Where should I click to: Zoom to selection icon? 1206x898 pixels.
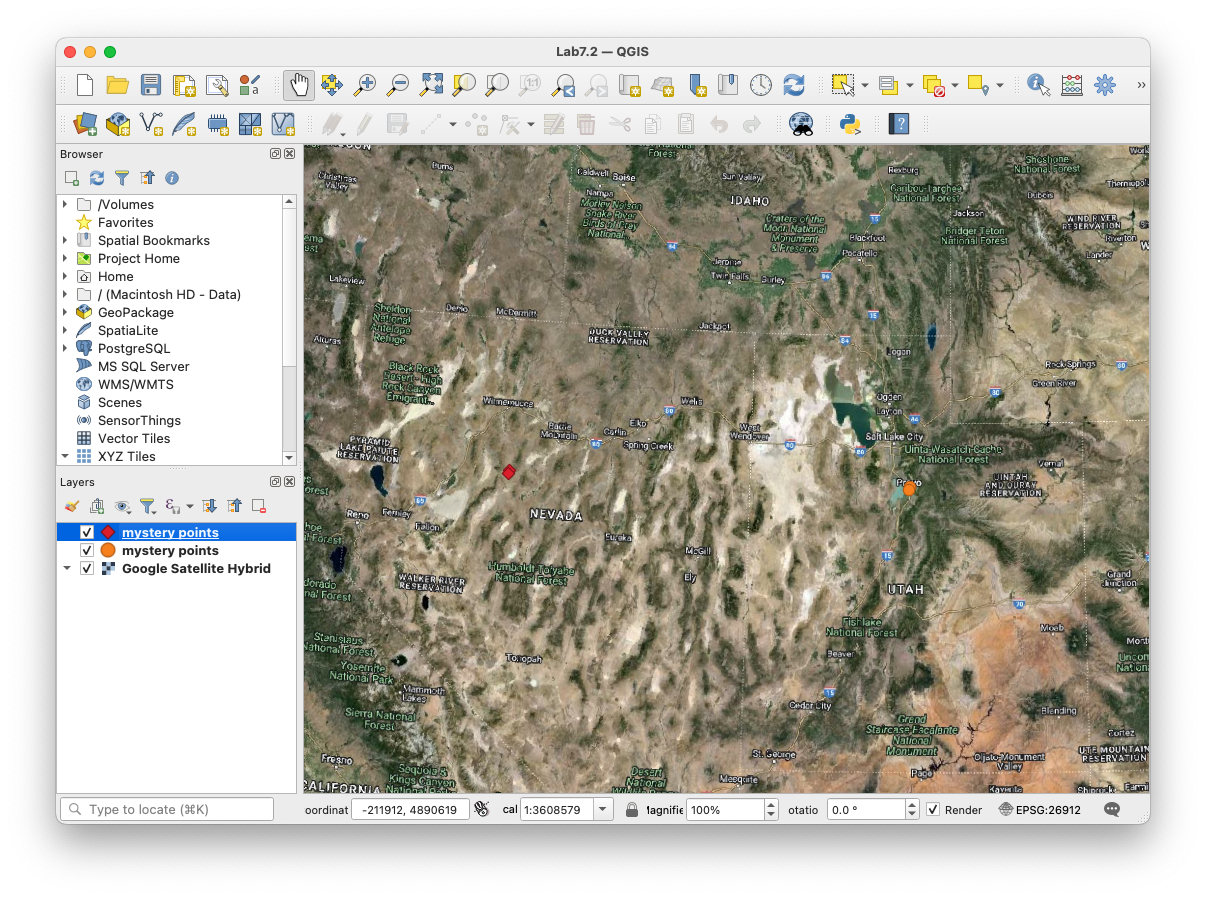pyautogui.click(x=464, y=85)
